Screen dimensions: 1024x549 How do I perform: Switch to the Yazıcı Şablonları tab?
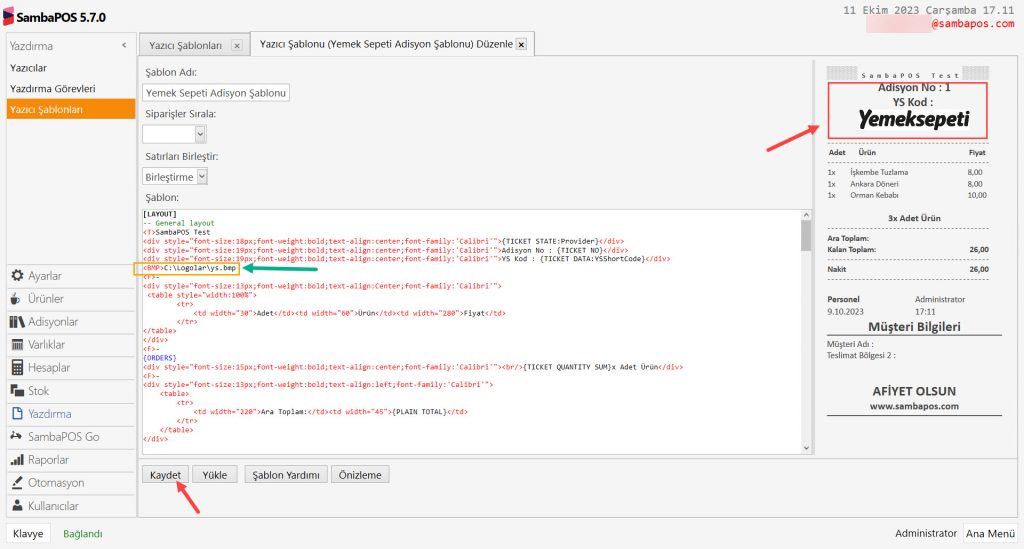click(x=185, y=45)
